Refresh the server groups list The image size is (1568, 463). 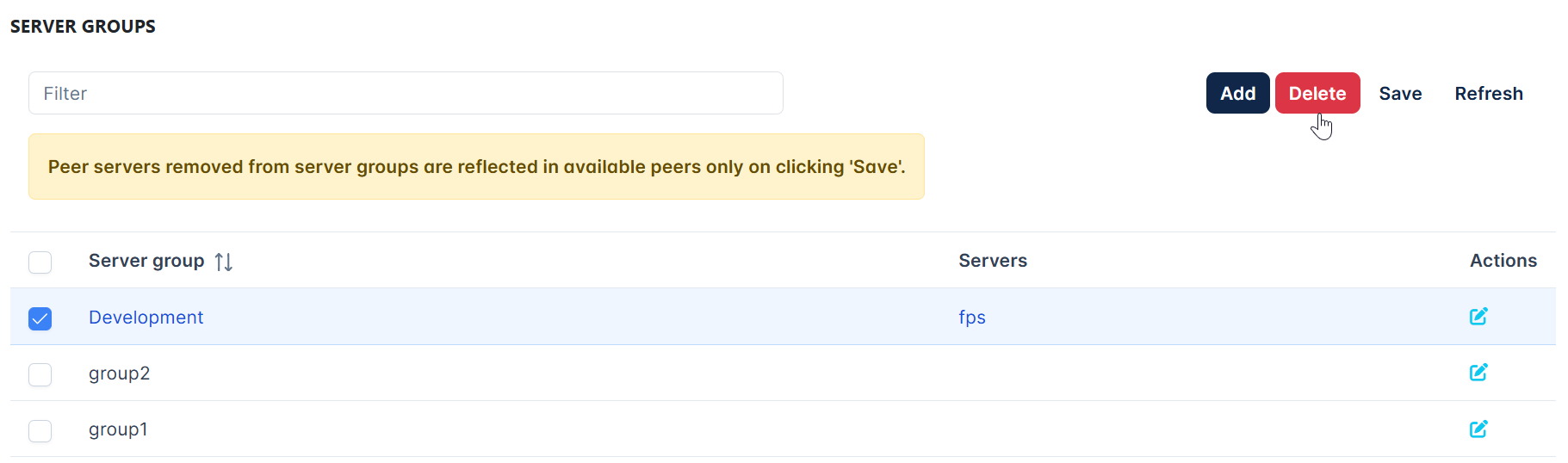click(1489, 93)
